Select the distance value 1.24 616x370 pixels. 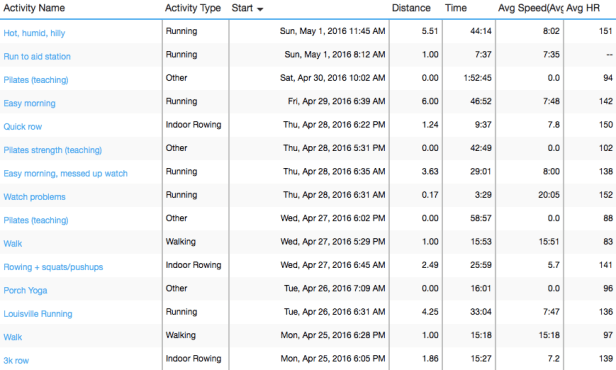430,125
